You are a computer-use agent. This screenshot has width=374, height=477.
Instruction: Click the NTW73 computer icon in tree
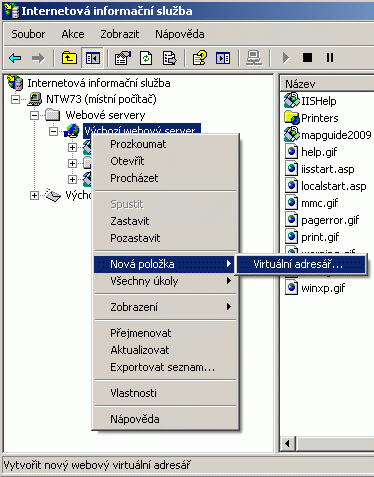(x=34, y=99)
